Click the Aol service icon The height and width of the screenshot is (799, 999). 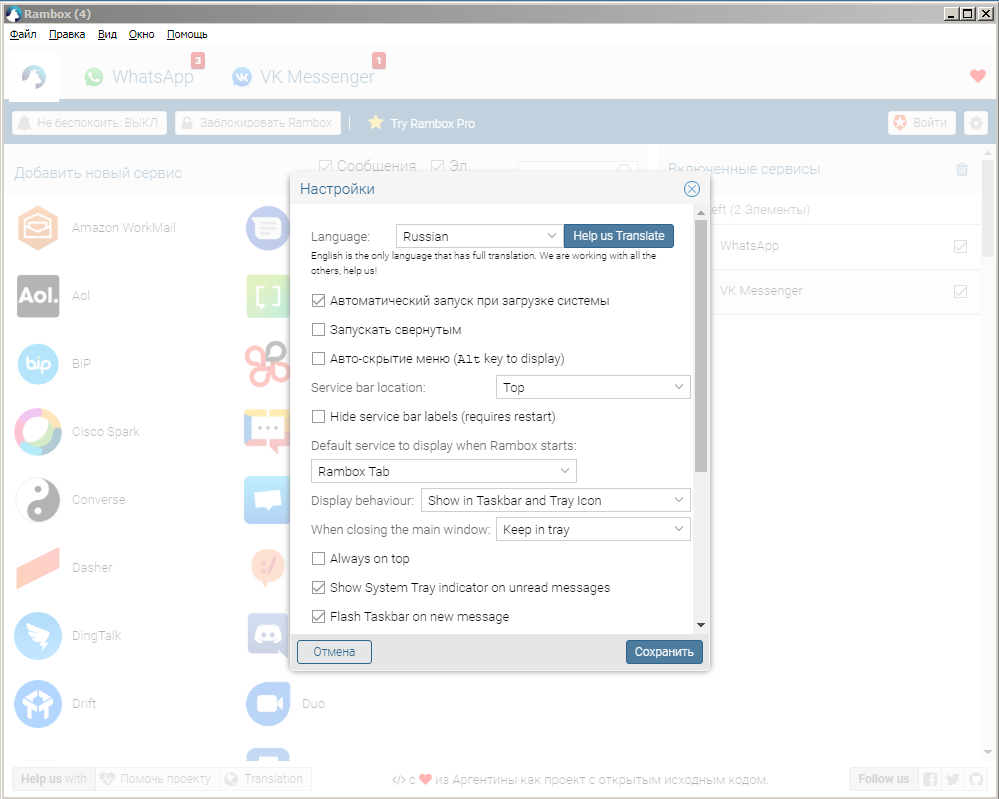click(x=38, y=296)
